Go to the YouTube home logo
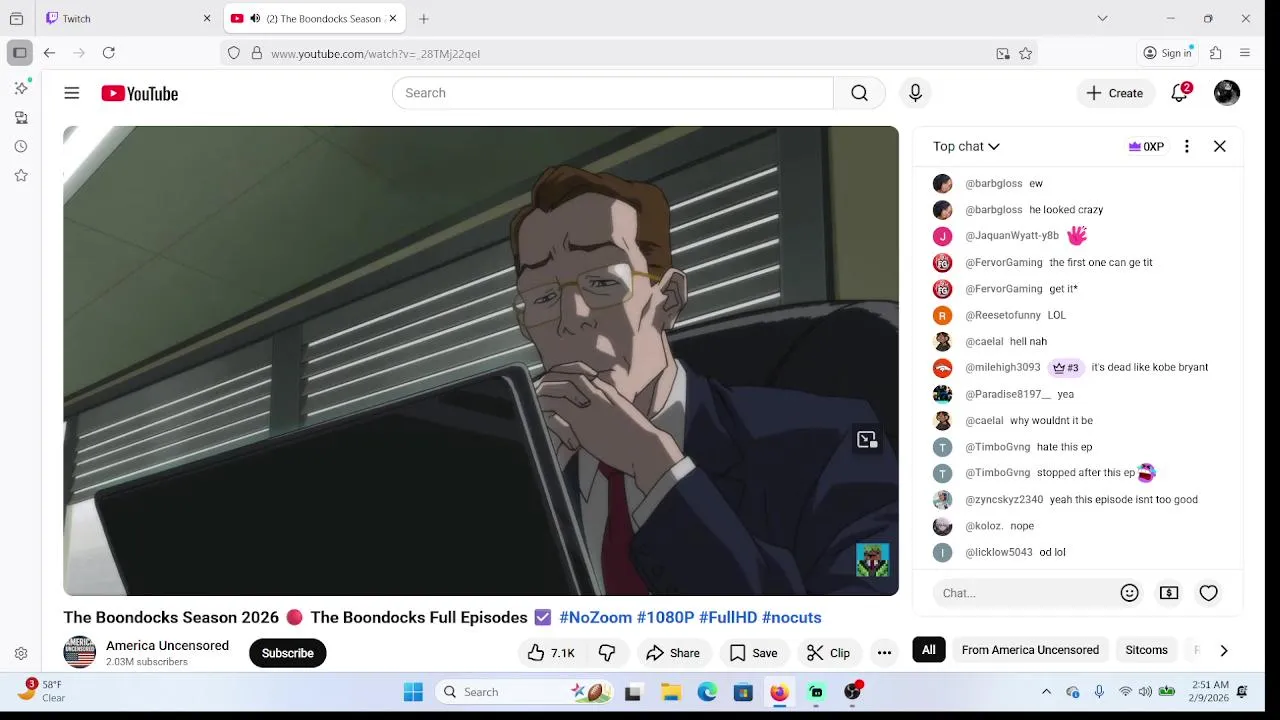The height and width of the screenshot is (720, 1280). pos(139,93)
